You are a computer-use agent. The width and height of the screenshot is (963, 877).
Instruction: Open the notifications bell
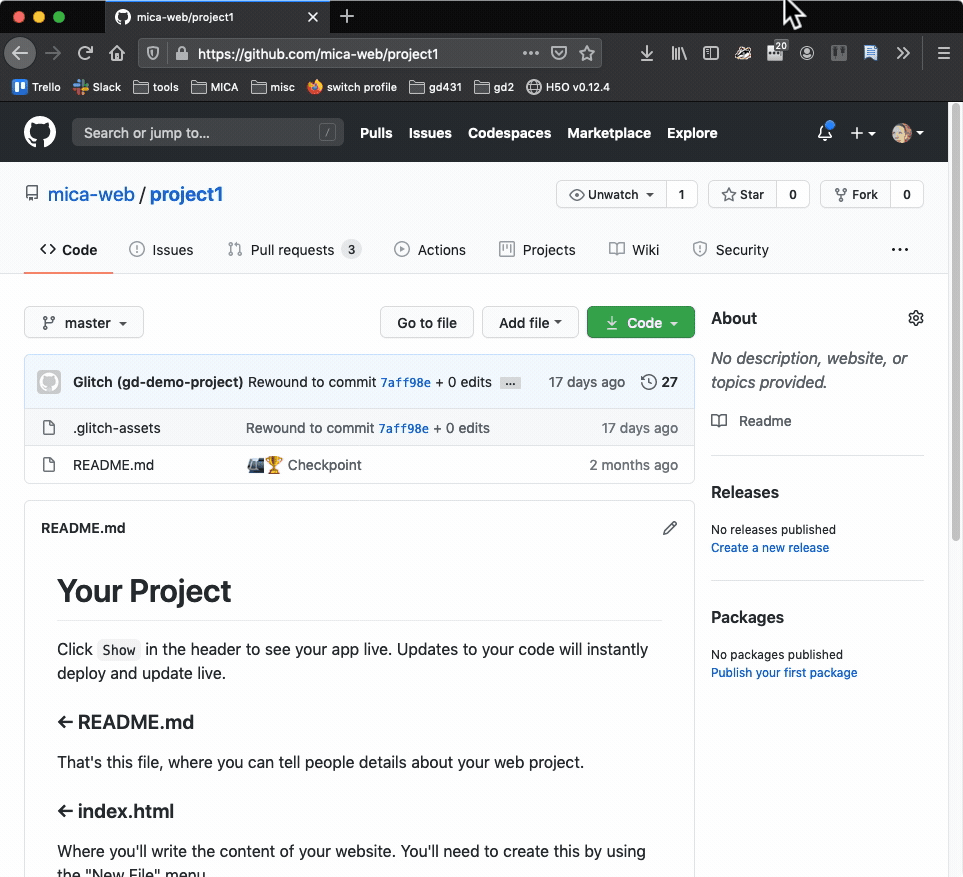point(823,131)
